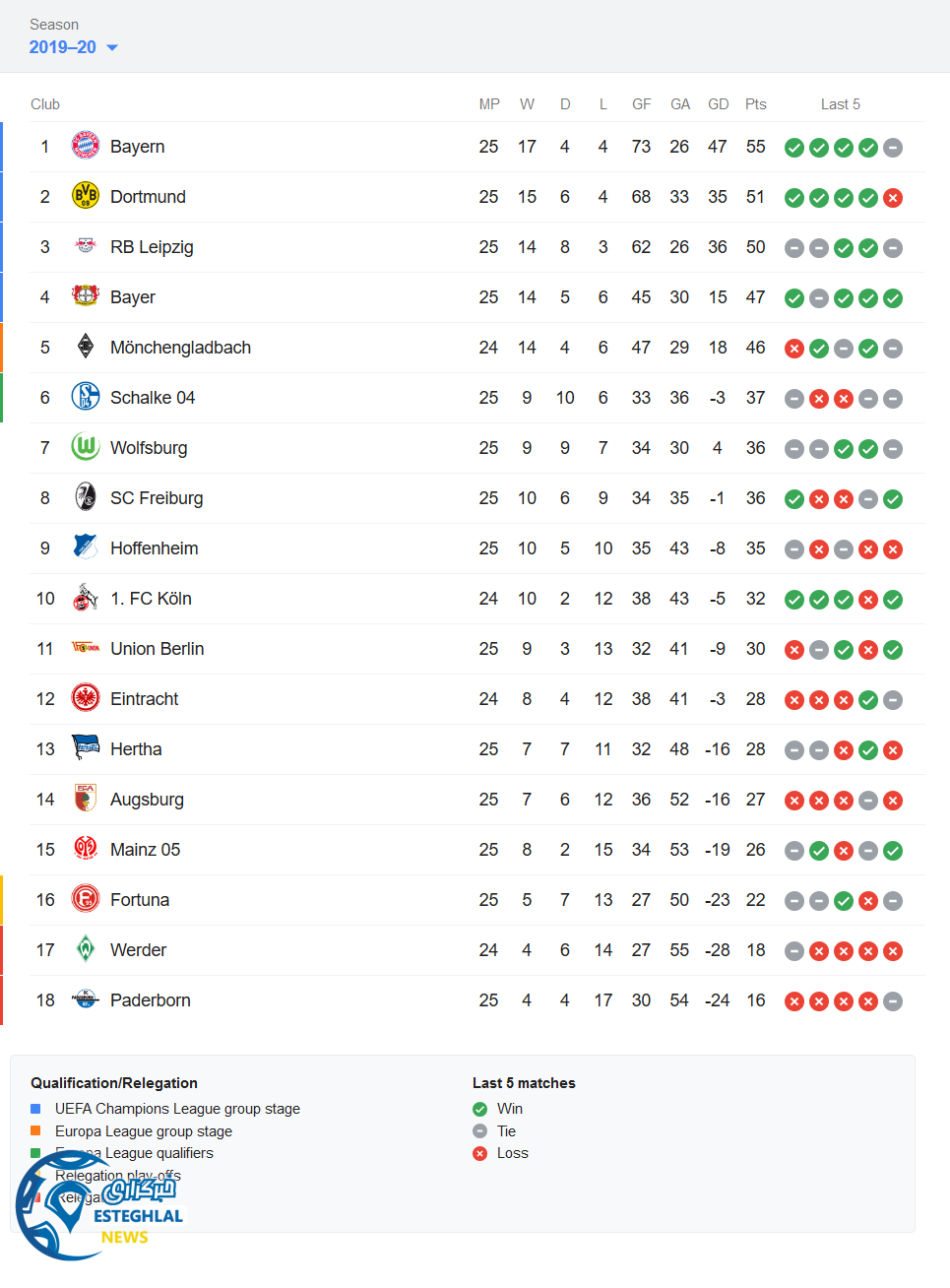Click the Fortuna club logo
Screen dimensions: 950x1288
pyautogui.click(x=86, y=899)
